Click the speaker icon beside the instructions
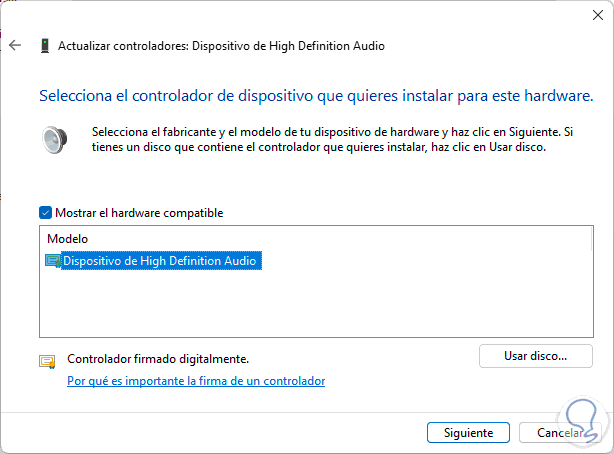The image size is (614, 454). (54, 139)
